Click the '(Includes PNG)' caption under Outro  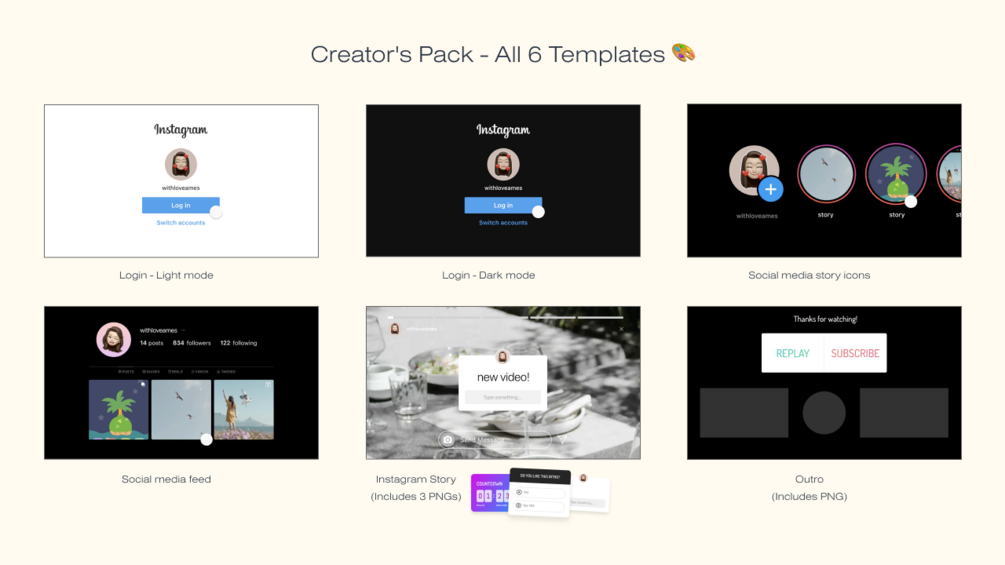click(x=809, y=496)
